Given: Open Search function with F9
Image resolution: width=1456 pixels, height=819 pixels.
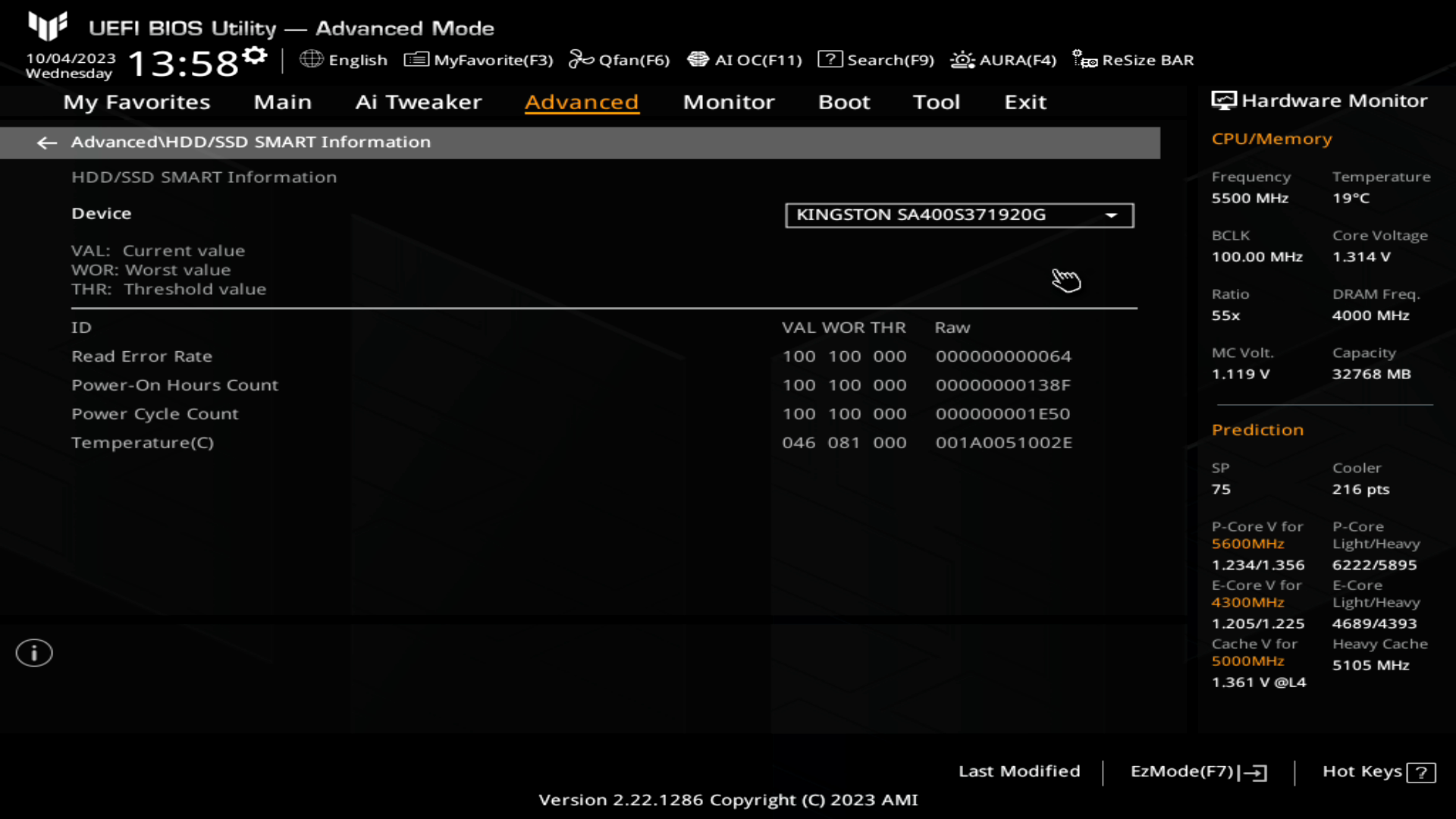Looking at the screenshot, I should pyautogui.click(x=877, y=60).
